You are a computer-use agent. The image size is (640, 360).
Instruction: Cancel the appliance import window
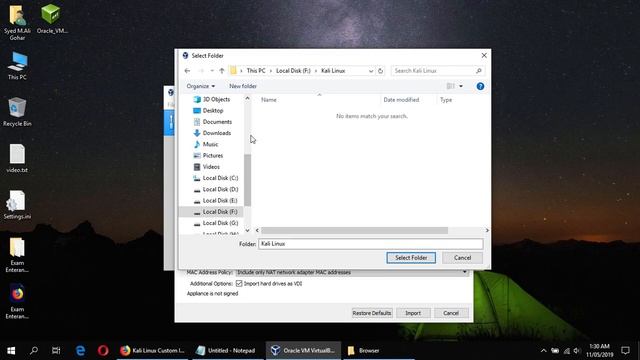[451, 313]
